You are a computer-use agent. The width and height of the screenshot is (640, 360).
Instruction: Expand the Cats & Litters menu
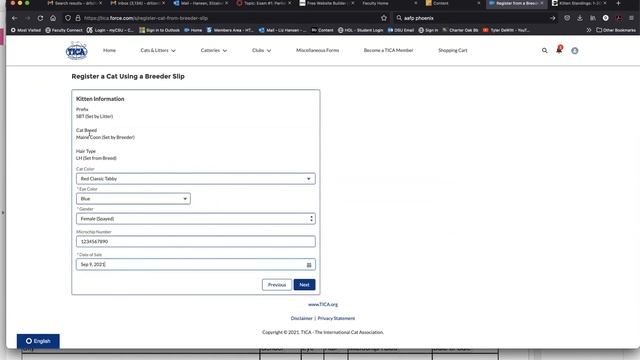(158, 51)
